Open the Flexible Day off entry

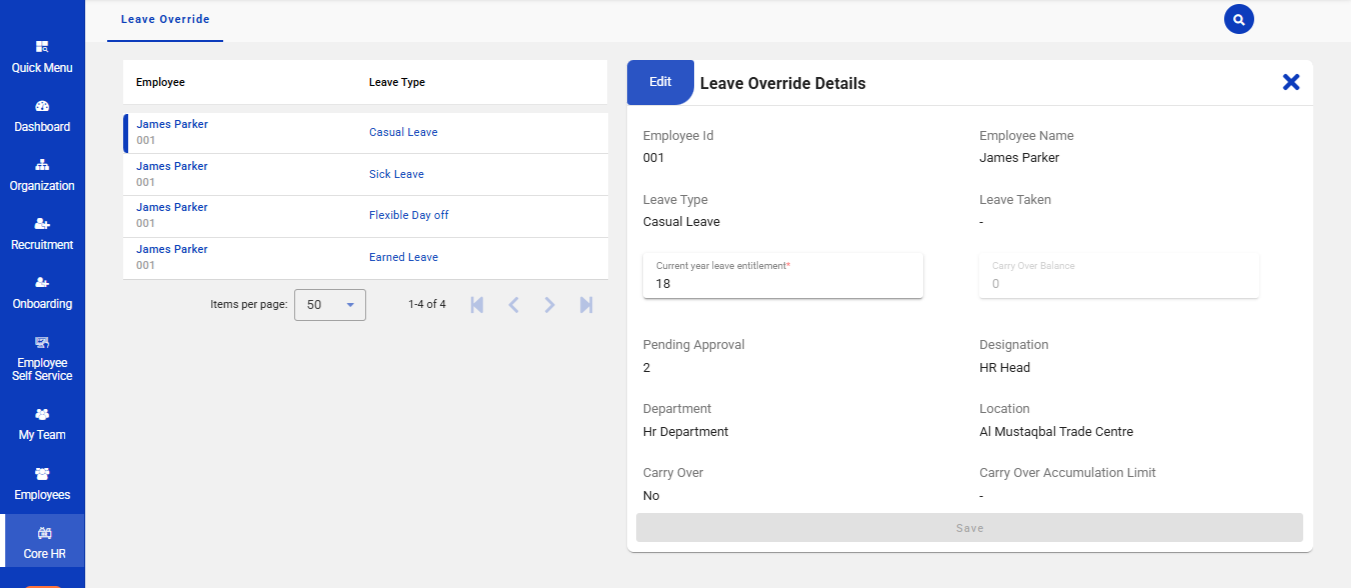pos(365,216)
